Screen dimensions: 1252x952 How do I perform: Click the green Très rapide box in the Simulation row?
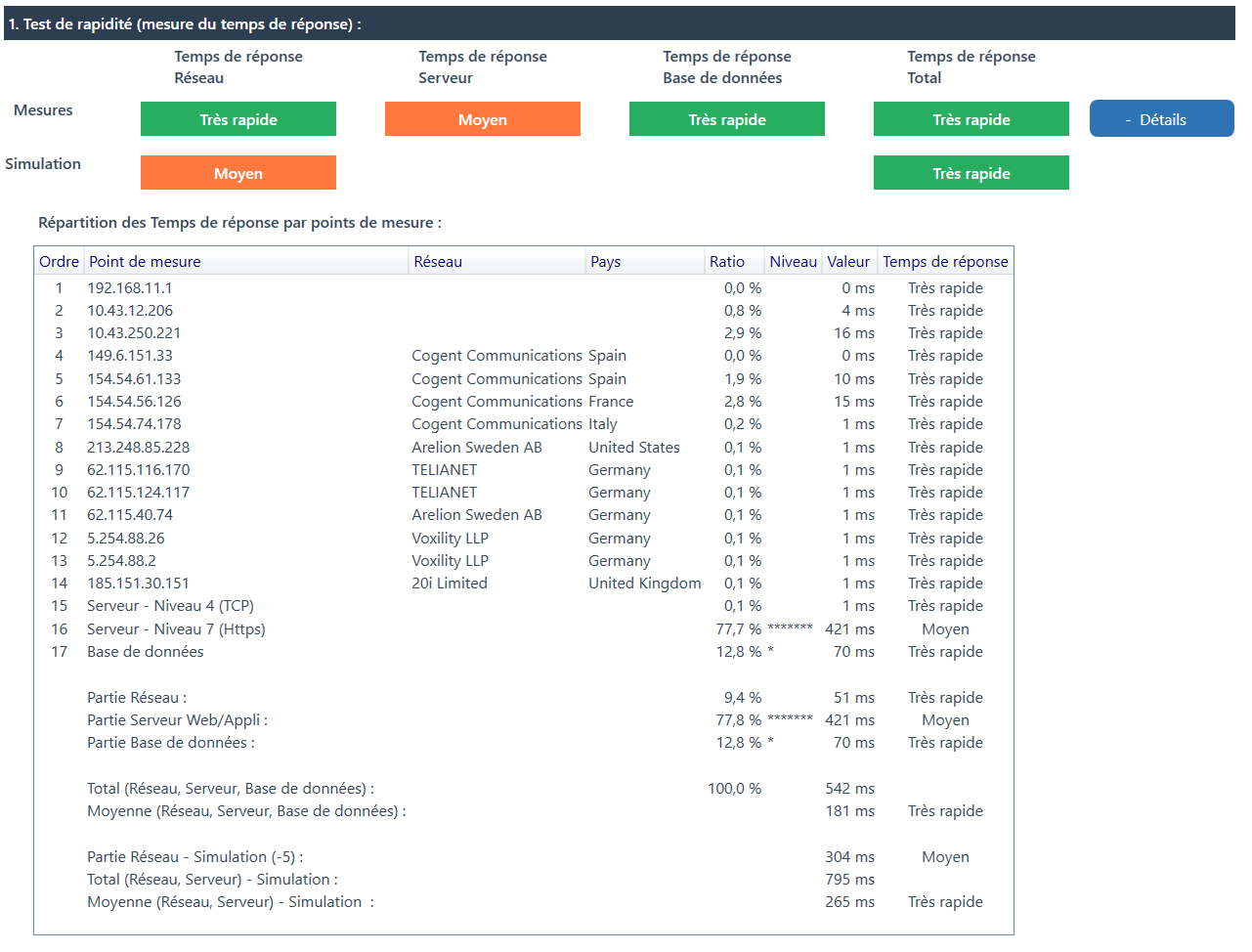pyautogui.click(x=971, y=173)
